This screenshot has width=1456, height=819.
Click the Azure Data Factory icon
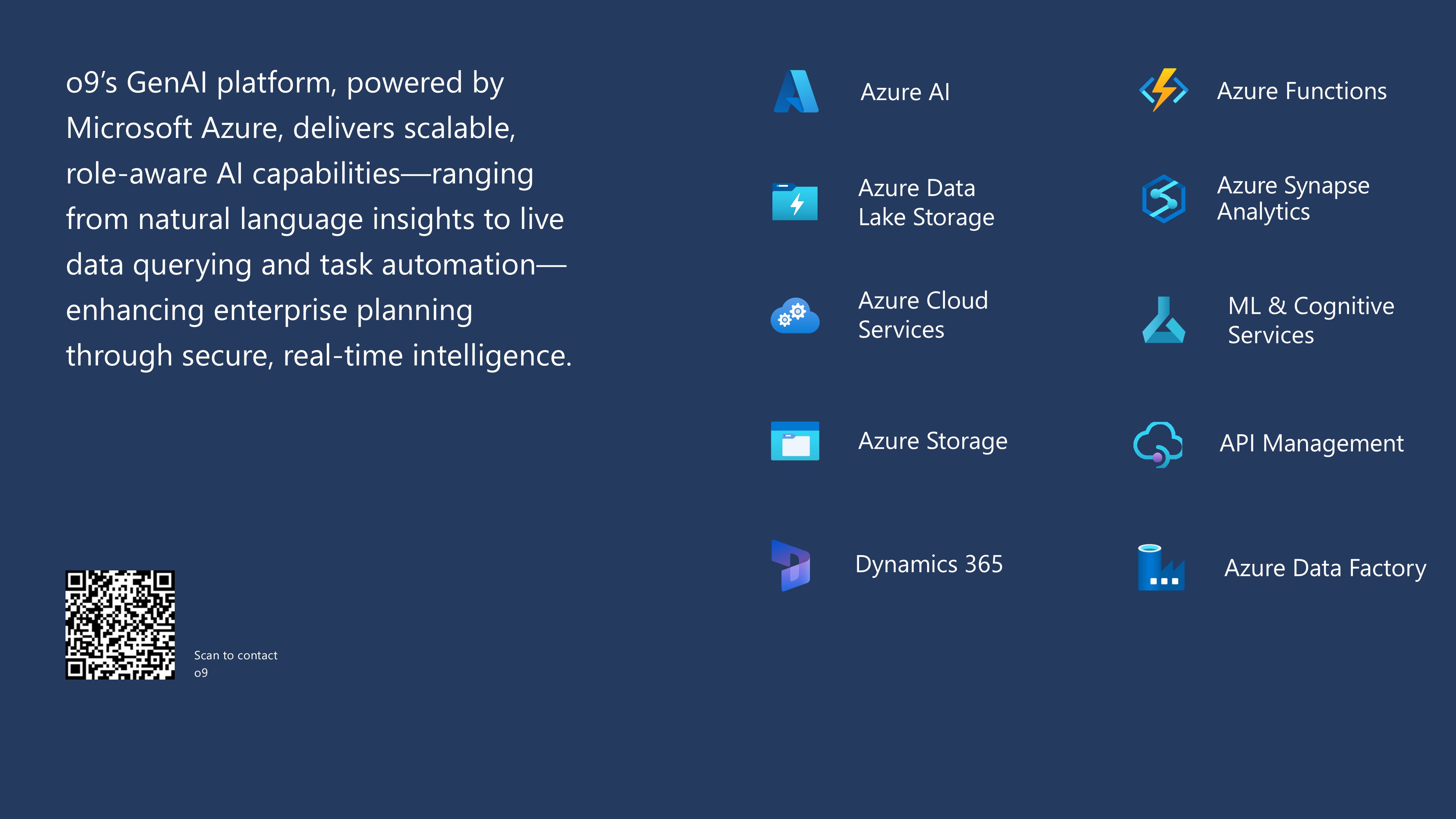1161,567
